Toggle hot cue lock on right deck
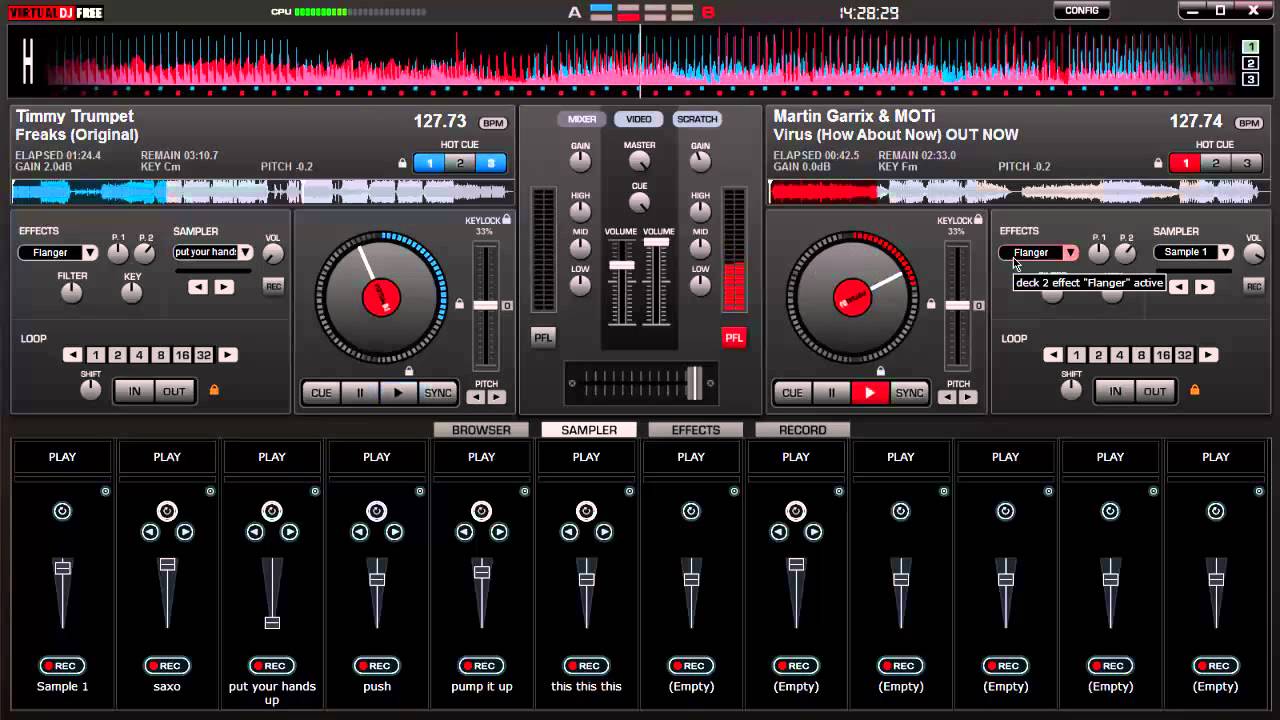 1159,163
